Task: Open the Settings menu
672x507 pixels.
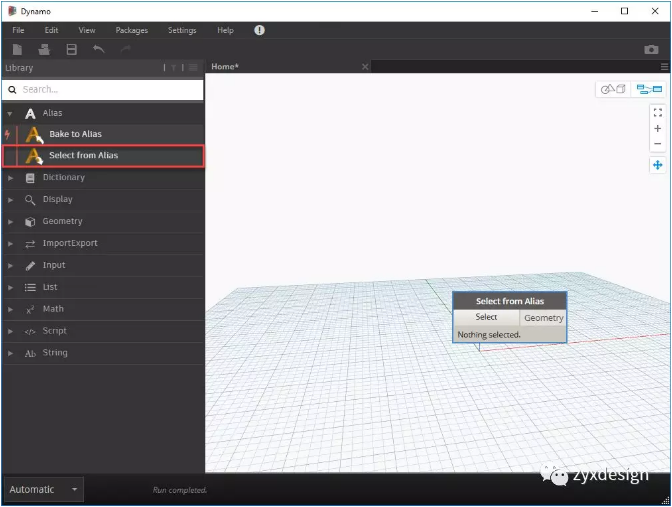Action: [182, 30]
